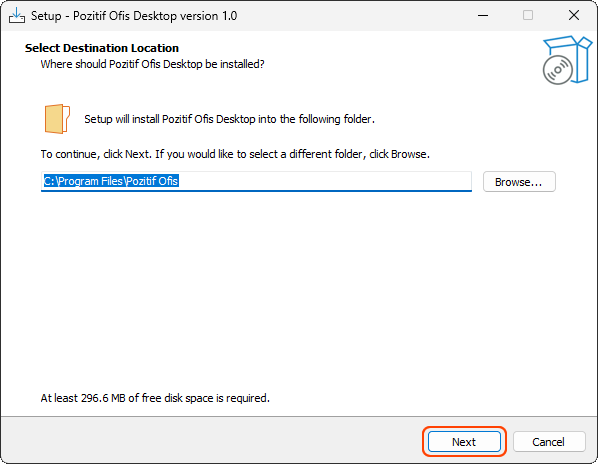Click the highlighted C:\Program Files\Pozitif Ofis path text
Screen dimensions: 598x464
tap(111, 181)
